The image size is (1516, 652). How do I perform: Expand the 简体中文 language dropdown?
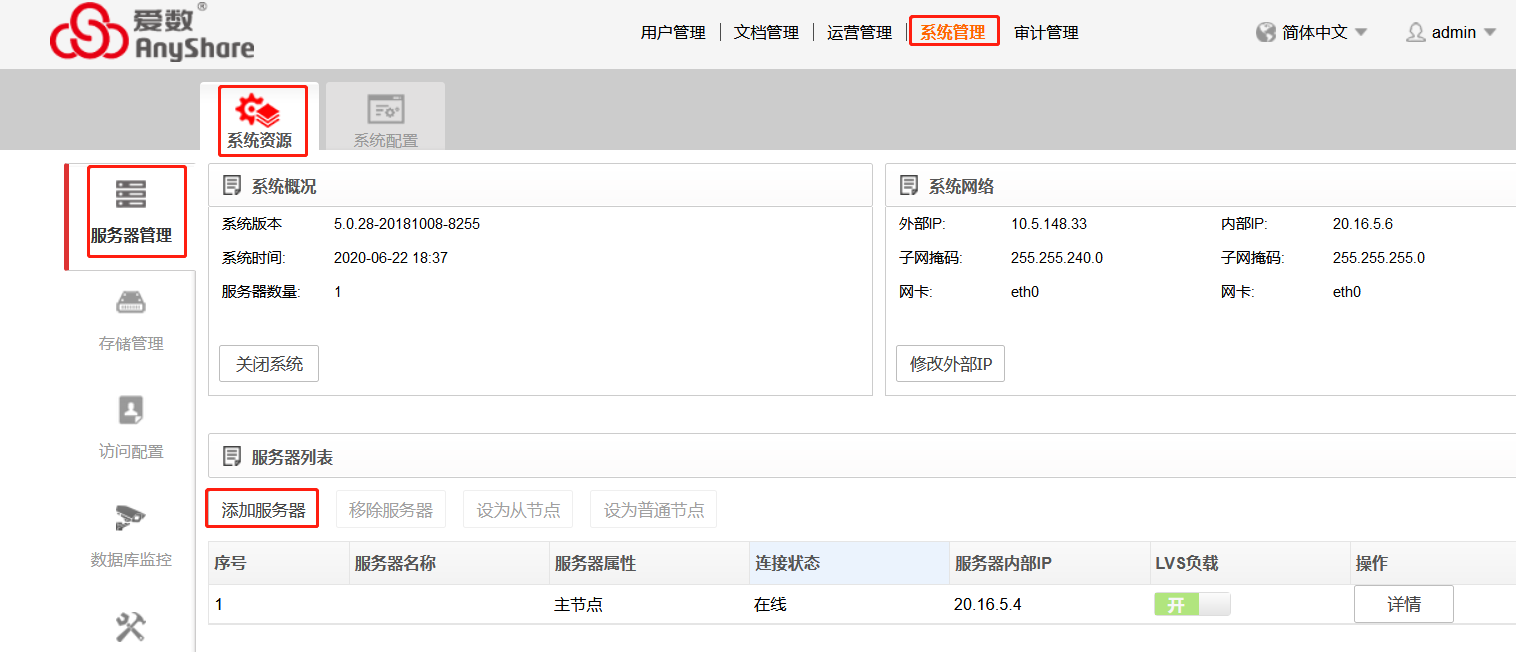[x=1361, y=32]
